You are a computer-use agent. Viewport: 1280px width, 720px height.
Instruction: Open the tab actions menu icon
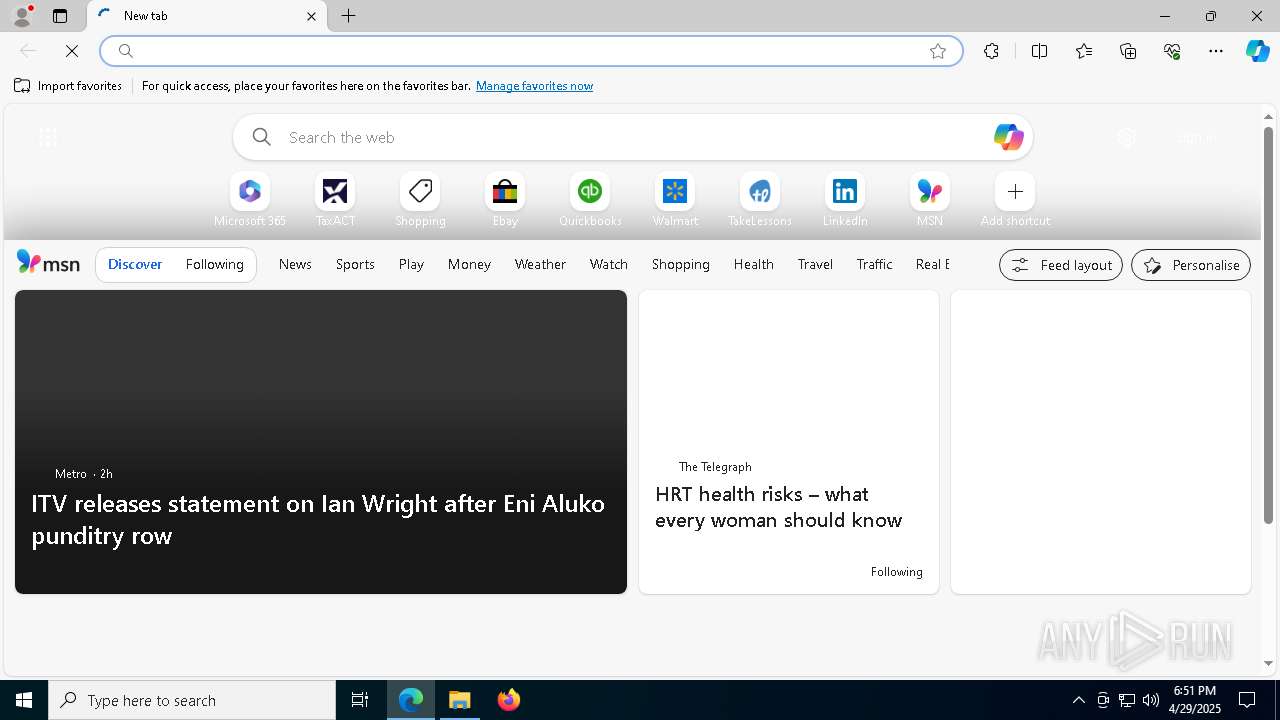60,16
